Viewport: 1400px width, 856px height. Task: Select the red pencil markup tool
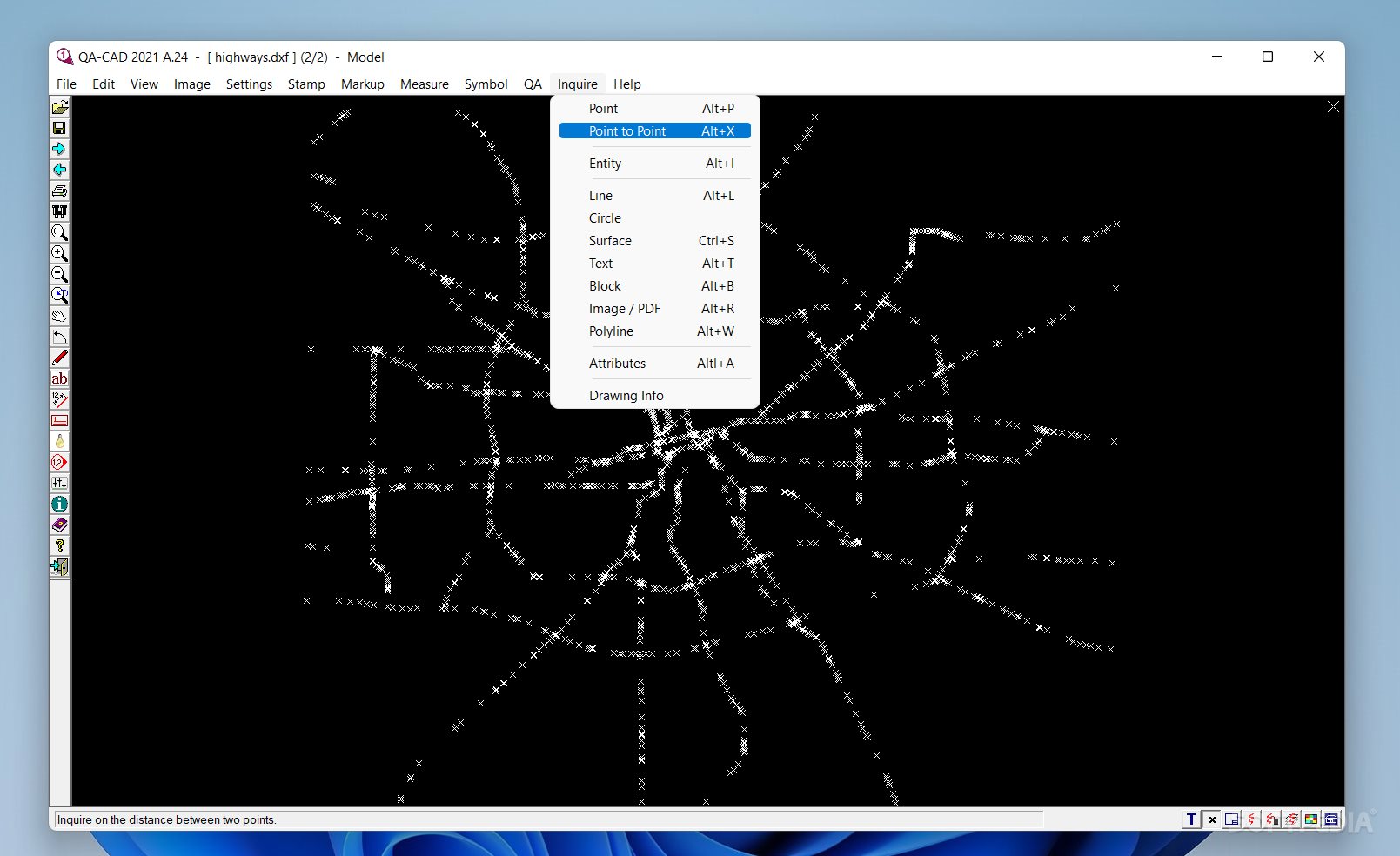(x=59, y=358)
